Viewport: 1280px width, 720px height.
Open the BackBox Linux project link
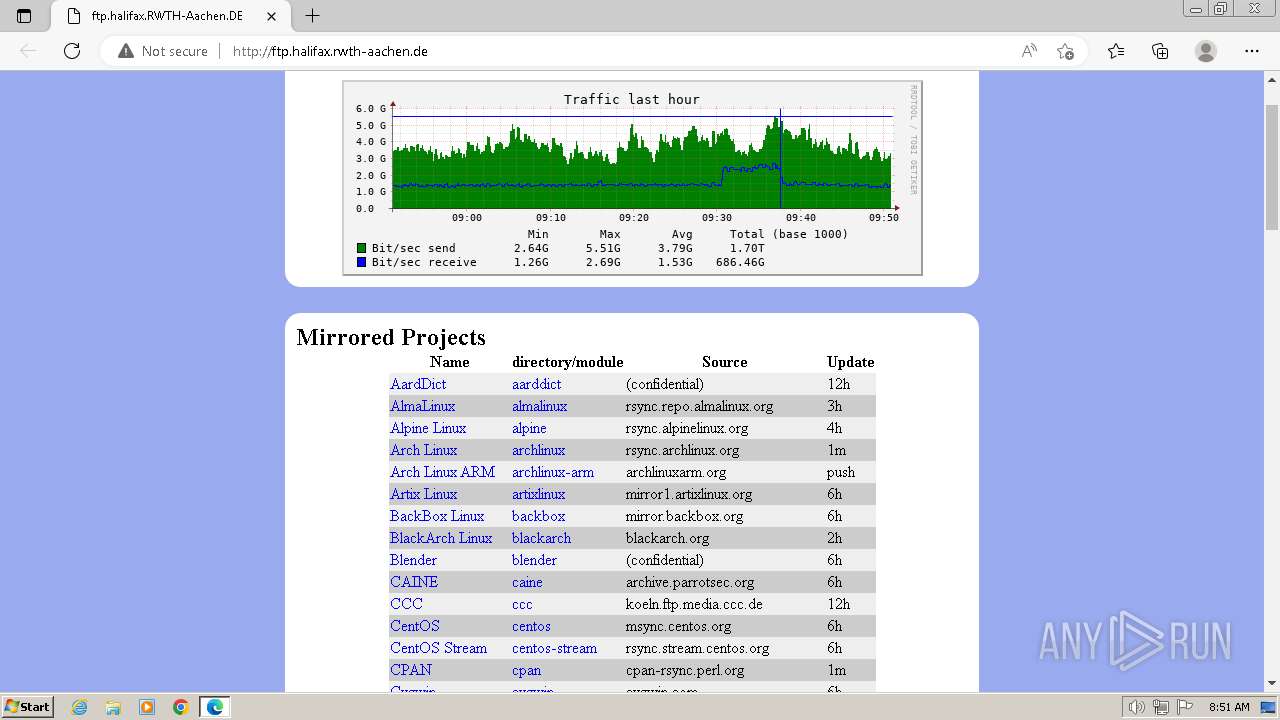click(437, 516)
